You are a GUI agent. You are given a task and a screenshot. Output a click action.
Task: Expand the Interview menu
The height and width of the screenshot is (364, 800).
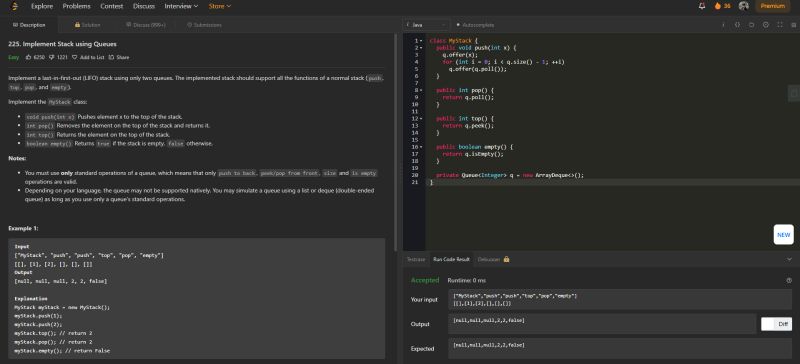(x=181, y=6)
